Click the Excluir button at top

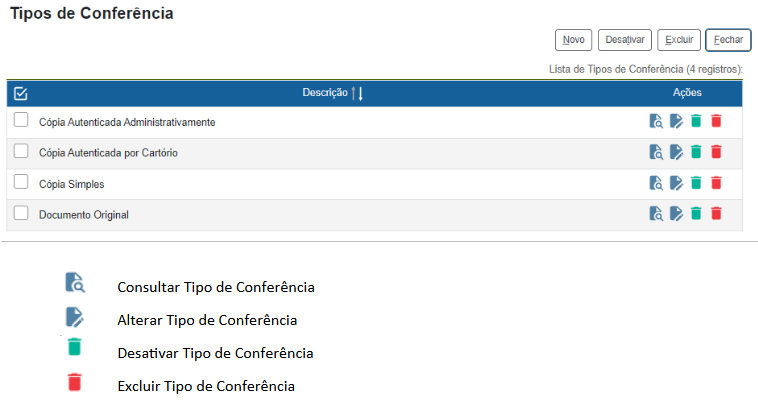coord(679,40)
